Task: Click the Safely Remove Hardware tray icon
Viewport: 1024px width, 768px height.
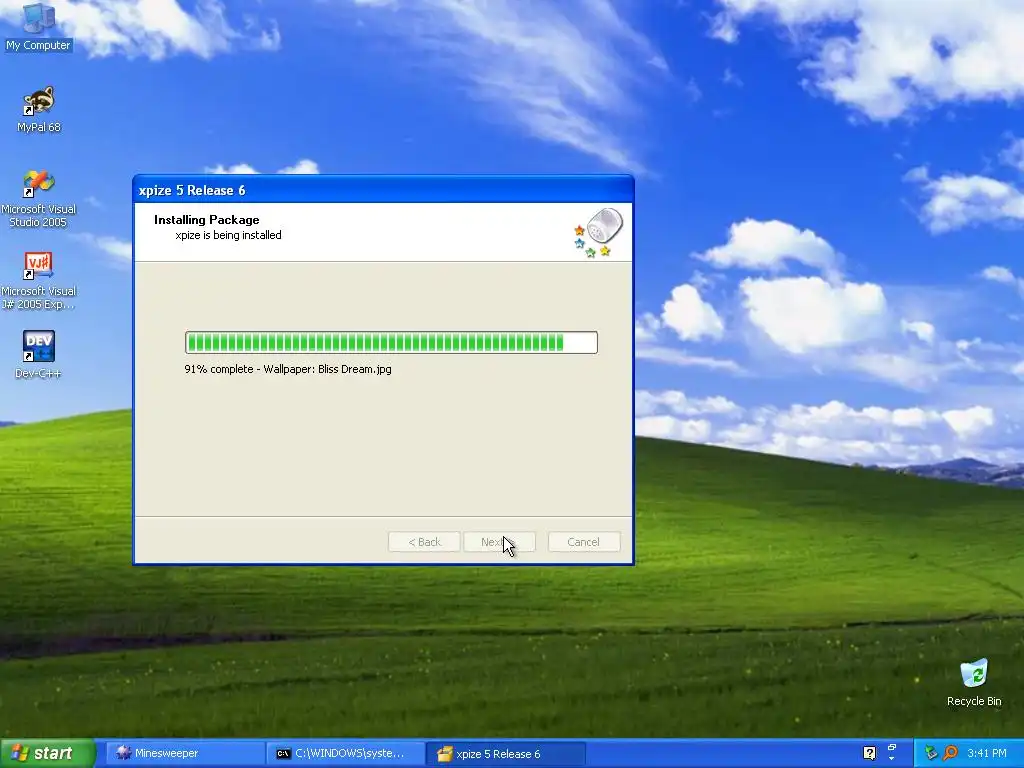Action: pos(931,753)
